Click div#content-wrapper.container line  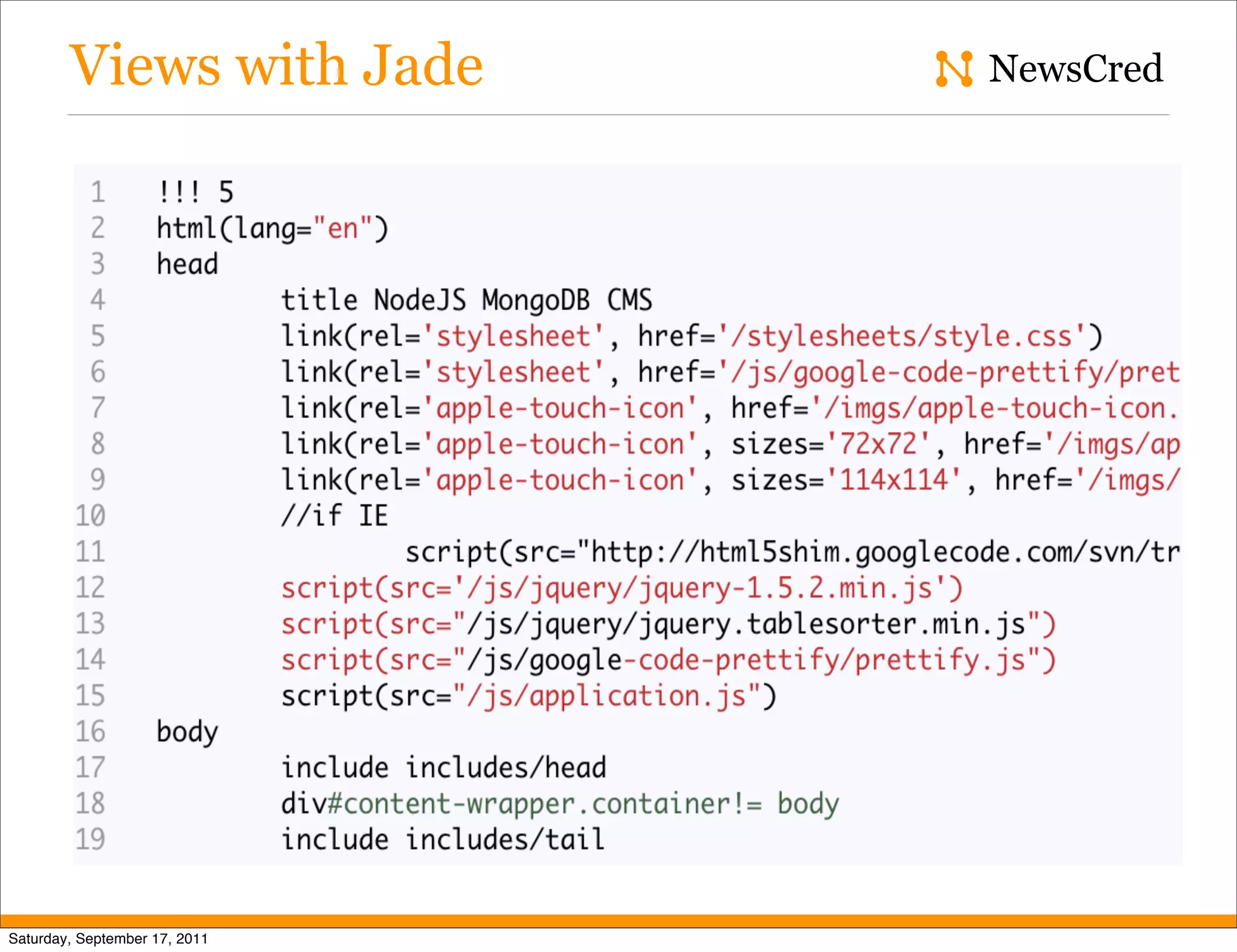click(559, 804)
